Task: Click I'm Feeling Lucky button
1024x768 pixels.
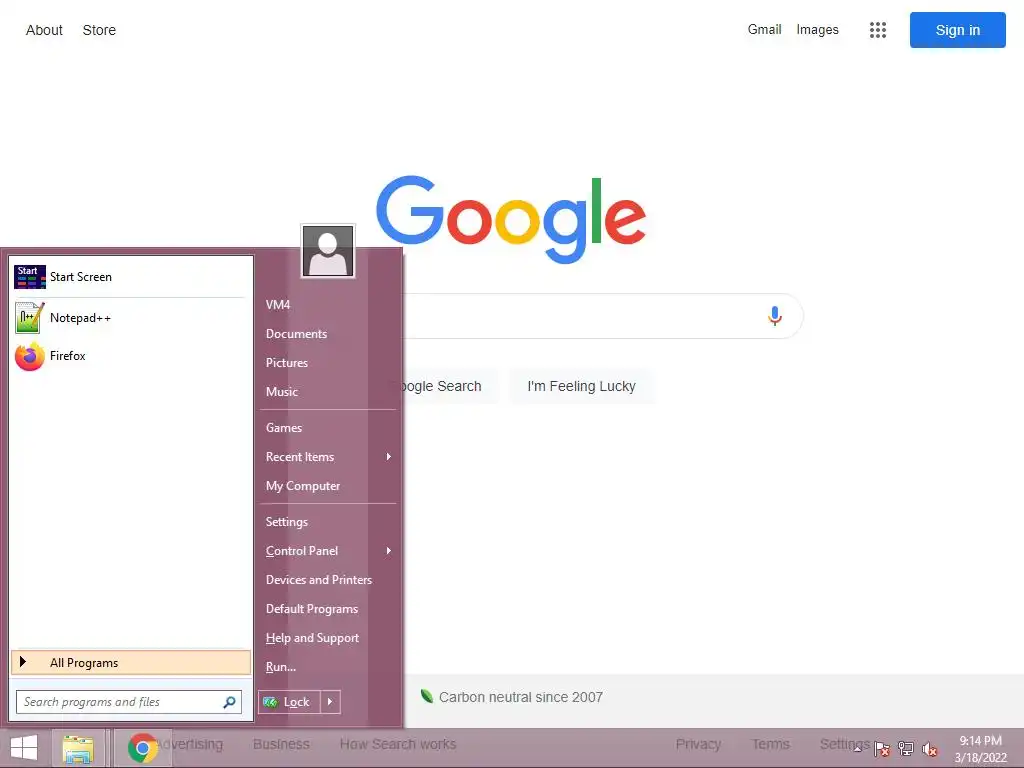Action: 581,387
